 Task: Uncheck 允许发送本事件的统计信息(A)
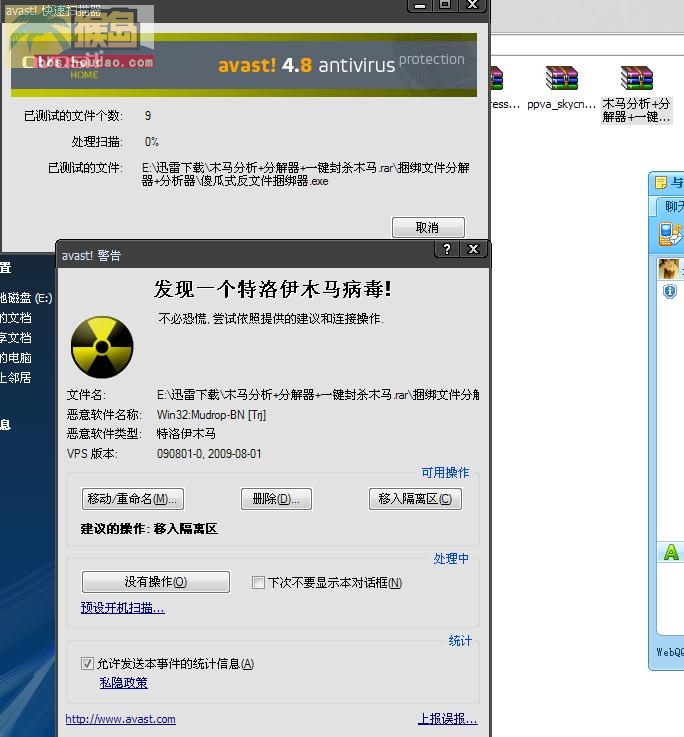pyautogui.click(x=87, y=664)
